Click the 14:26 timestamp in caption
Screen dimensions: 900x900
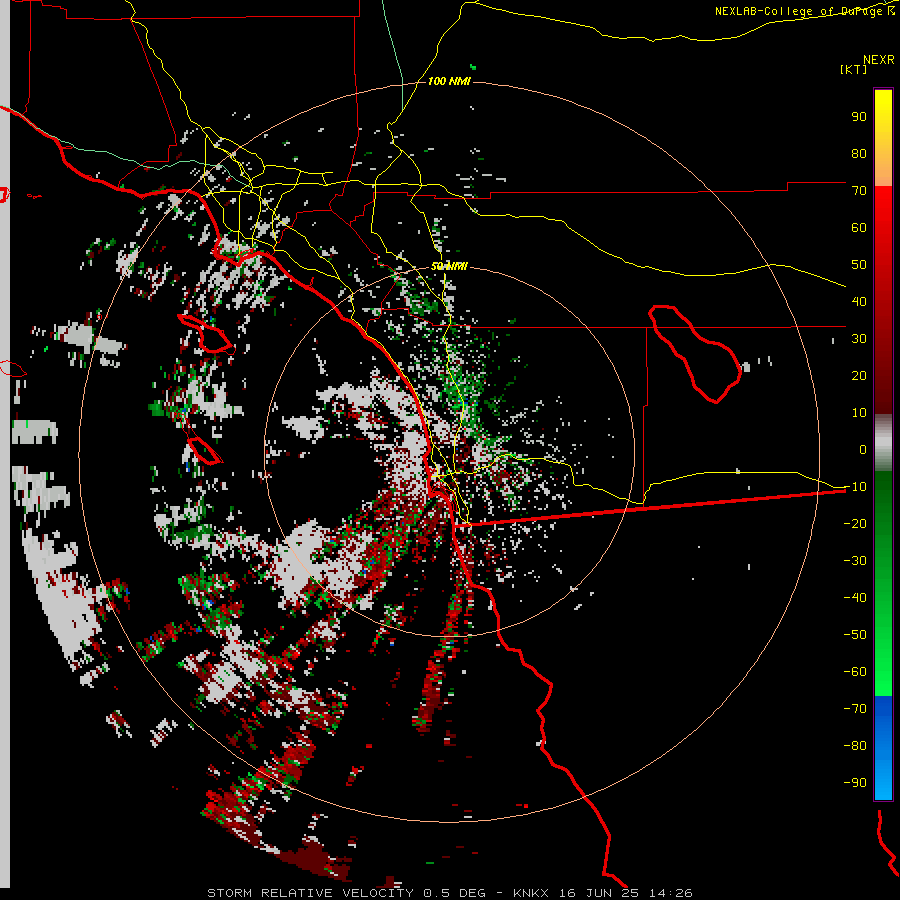coord(671,893)
